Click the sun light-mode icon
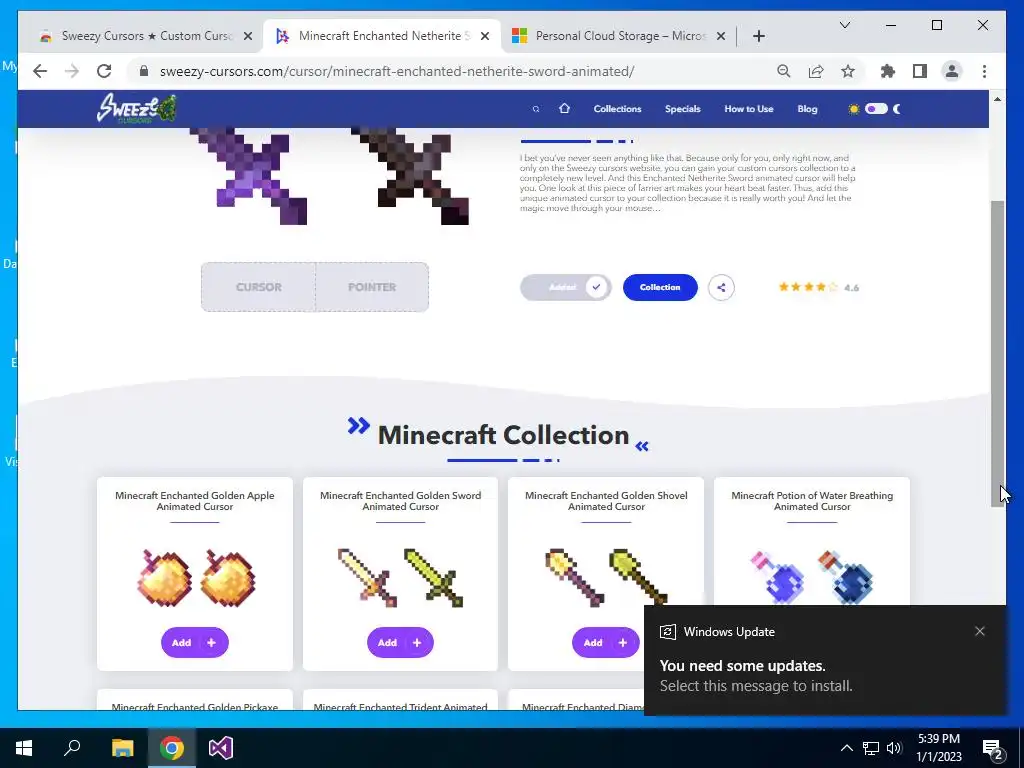Image resolution: width=1024 pixels, height=768 pixels. point(853,109)
